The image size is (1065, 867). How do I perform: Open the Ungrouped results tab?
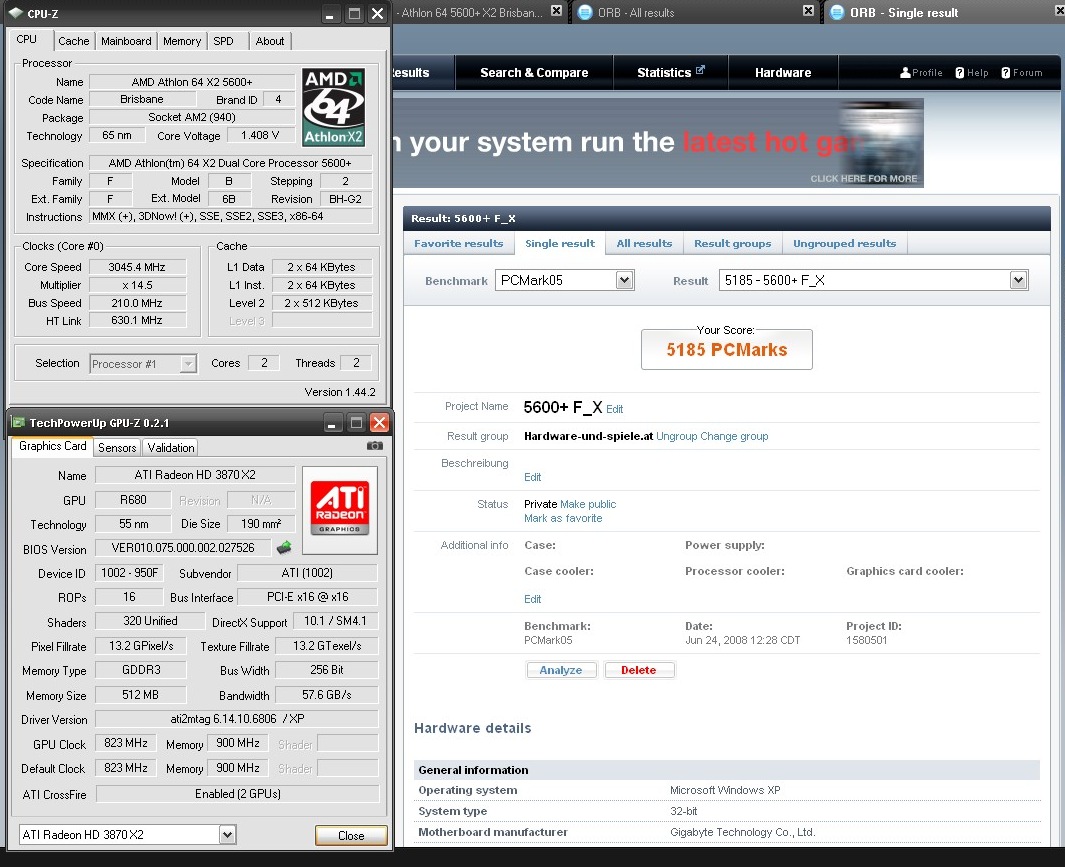coord(844,243)
